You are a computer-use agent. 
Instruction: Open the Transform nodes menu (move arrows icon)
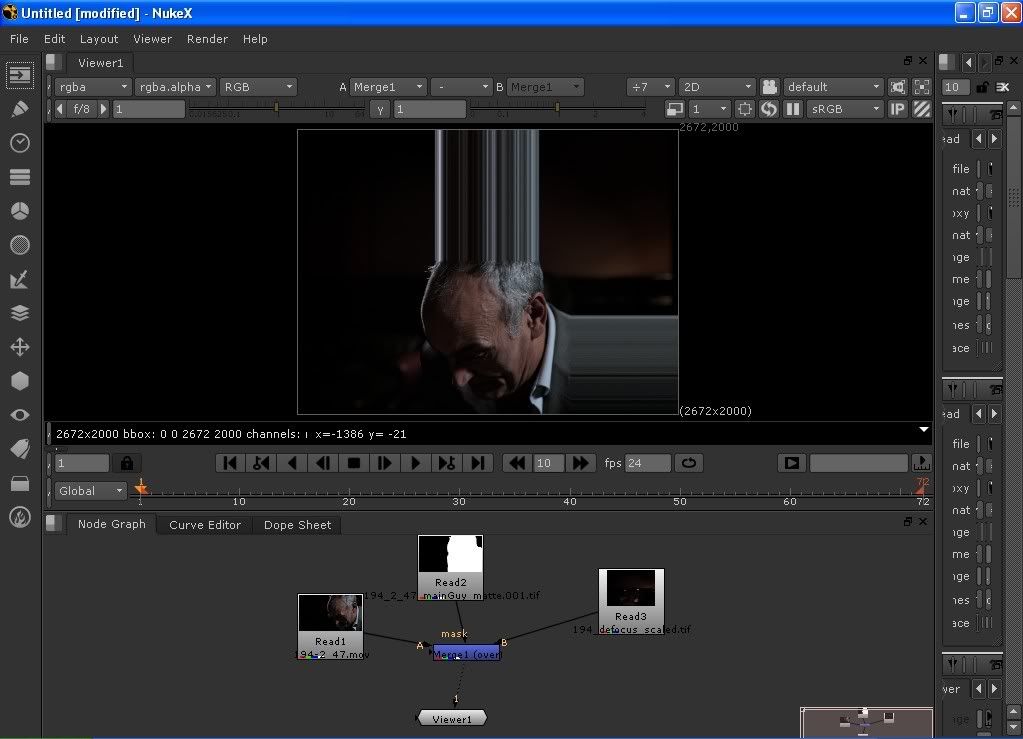click(19, 347)
